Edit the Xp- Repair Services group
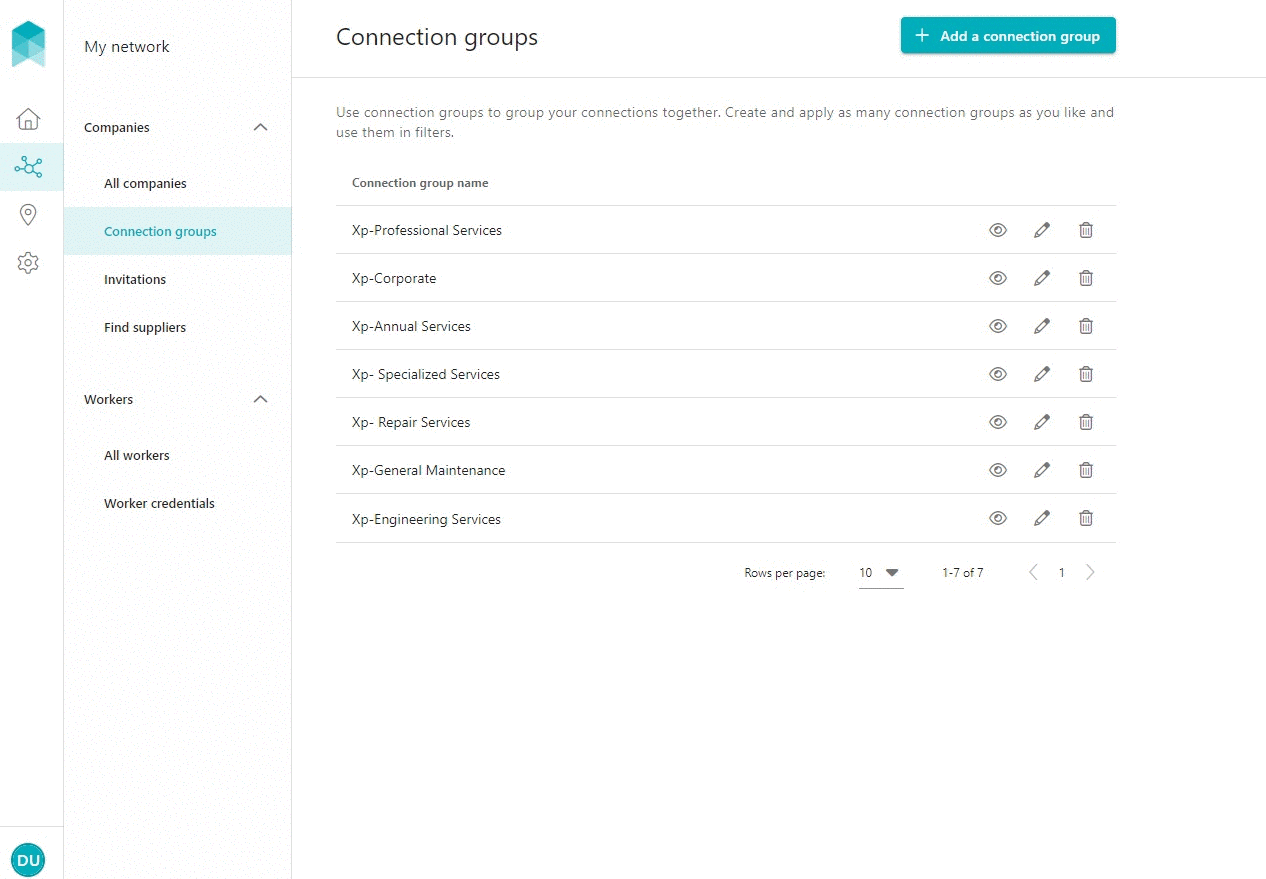The height and width of the screenshot is (879, 1266). 1042,422
